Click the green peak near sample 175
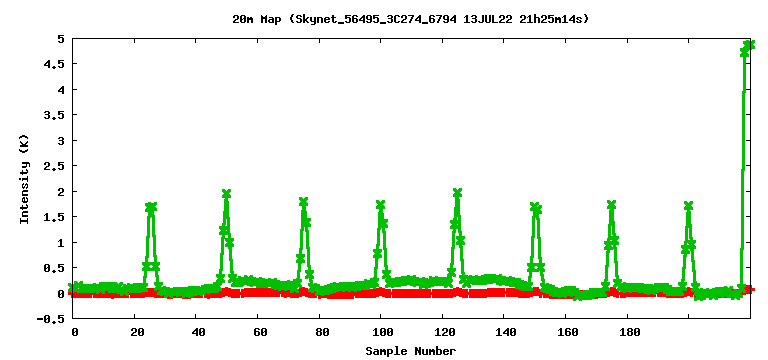768x360 pixels. pos(611,205)
